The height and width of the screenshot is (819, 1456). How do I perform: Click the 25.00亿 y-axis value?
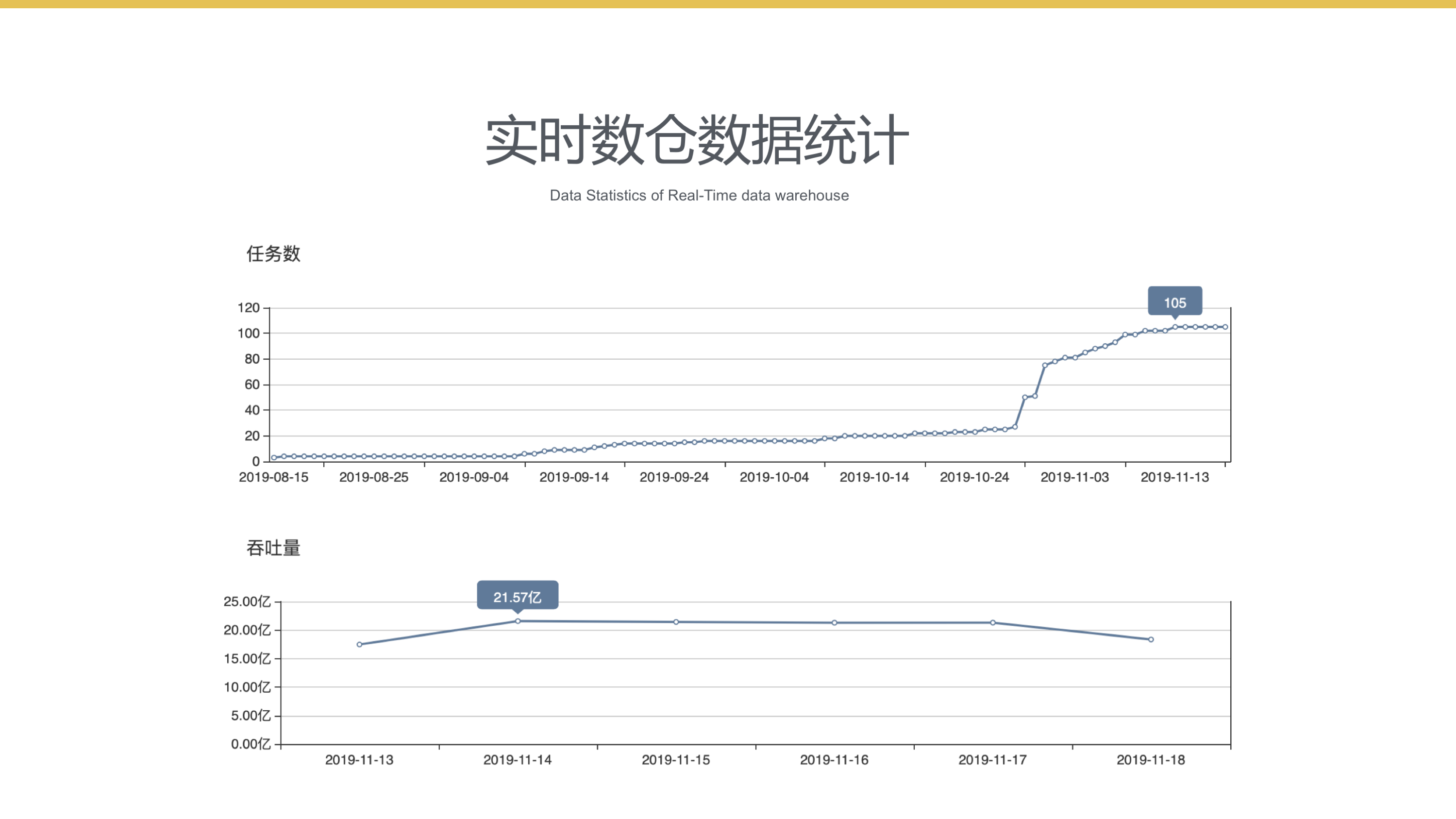[x=247, y=602]
